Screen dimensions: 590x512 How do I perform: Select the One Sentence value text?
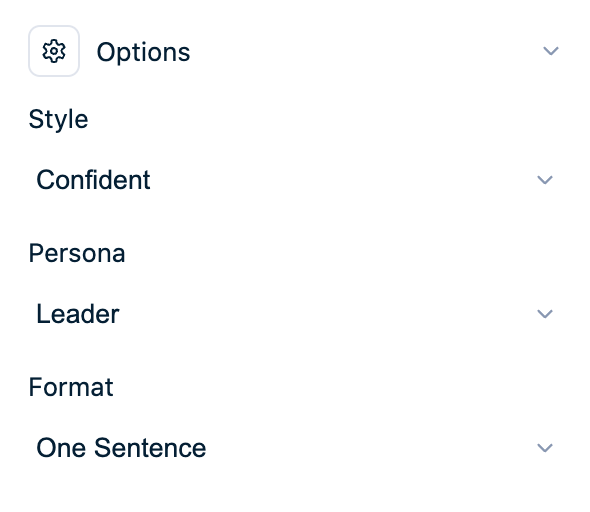[x=121, y=448]
